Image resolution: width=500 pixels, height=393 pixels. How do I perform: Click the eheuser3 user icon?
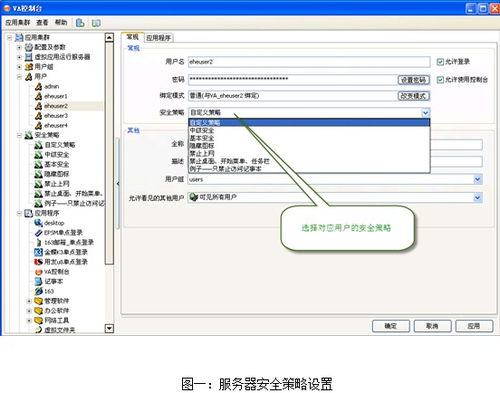point(39,116)
